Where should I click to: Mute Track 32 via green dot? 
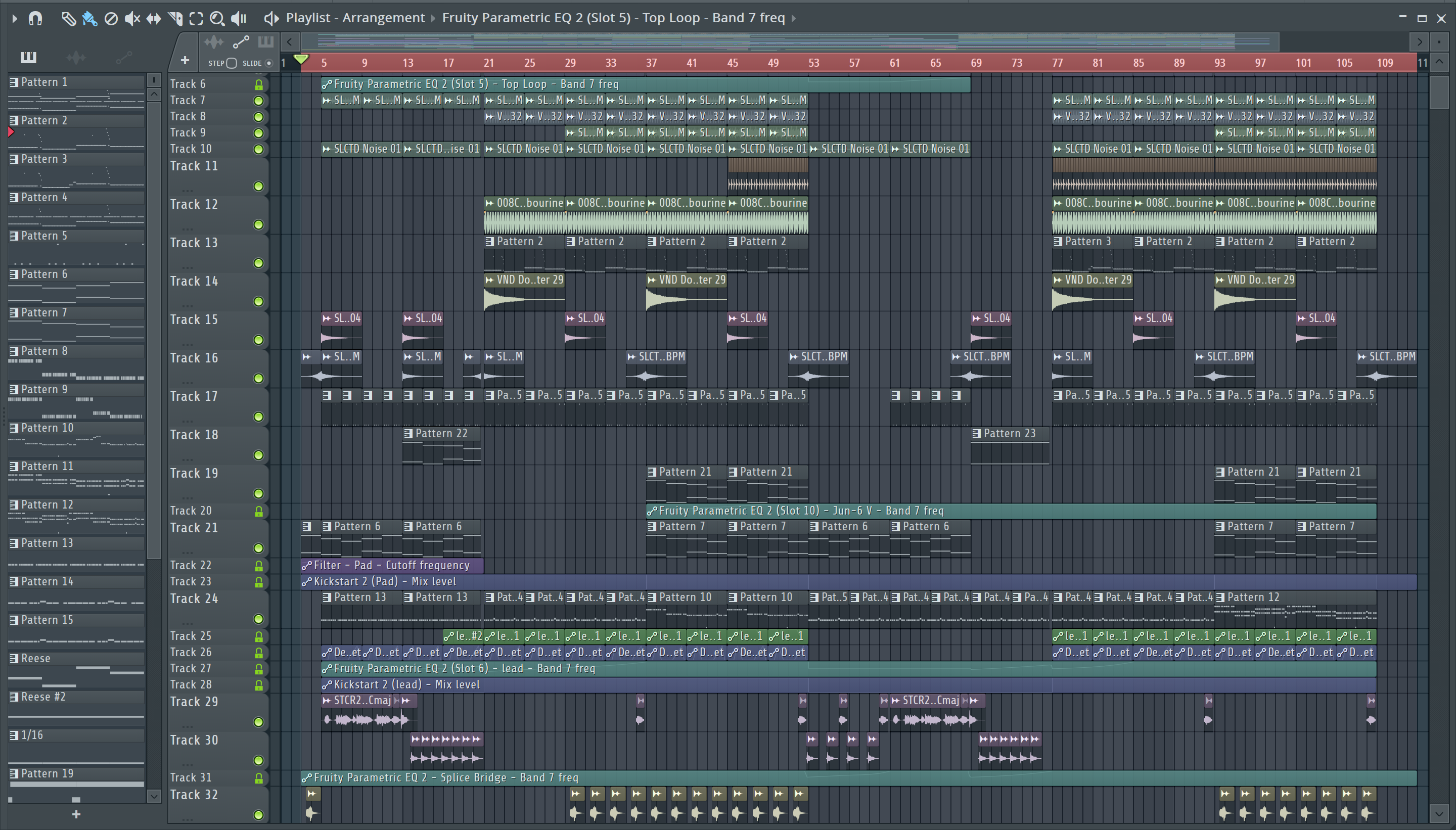pos(258,815)
